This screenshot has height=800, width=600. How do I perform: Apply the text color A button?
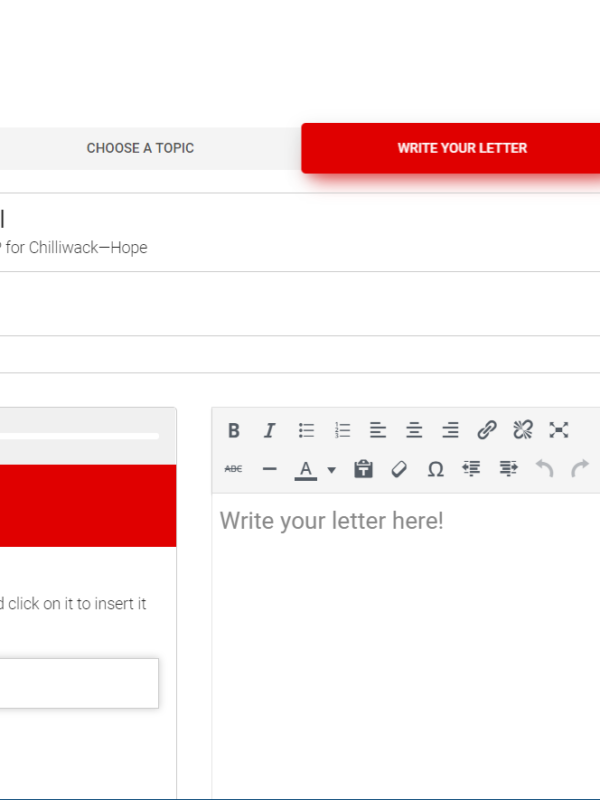[306, 468]
